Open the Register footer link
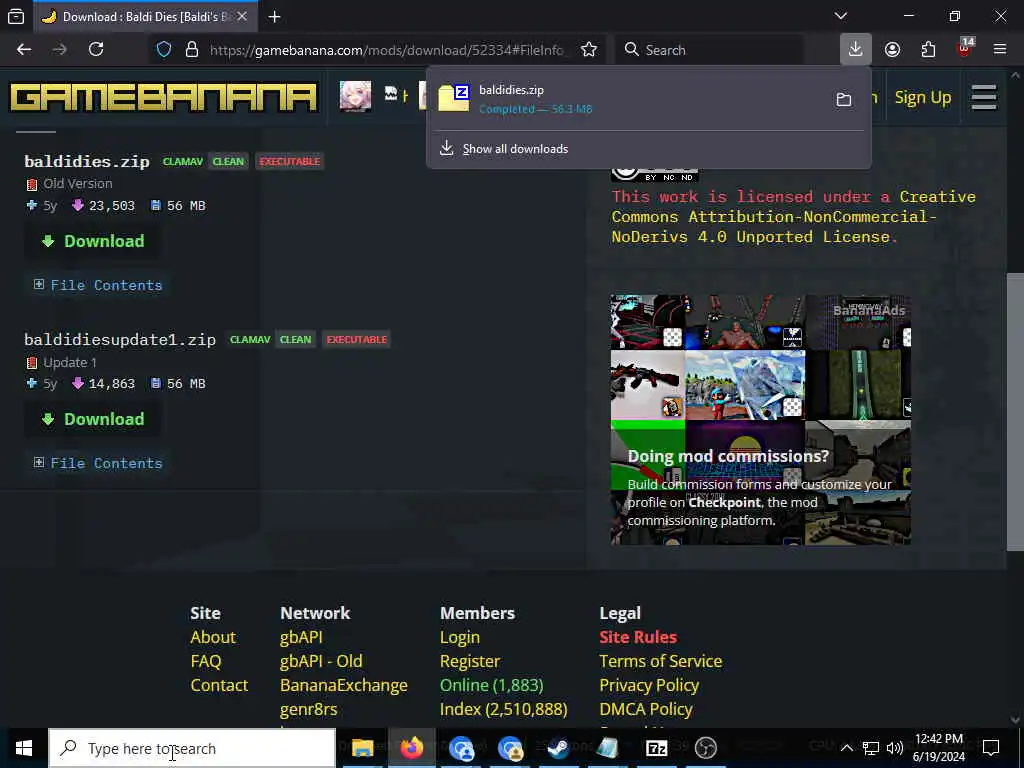The width and height of the screenshot is (1024, 768). click(470, 661)
